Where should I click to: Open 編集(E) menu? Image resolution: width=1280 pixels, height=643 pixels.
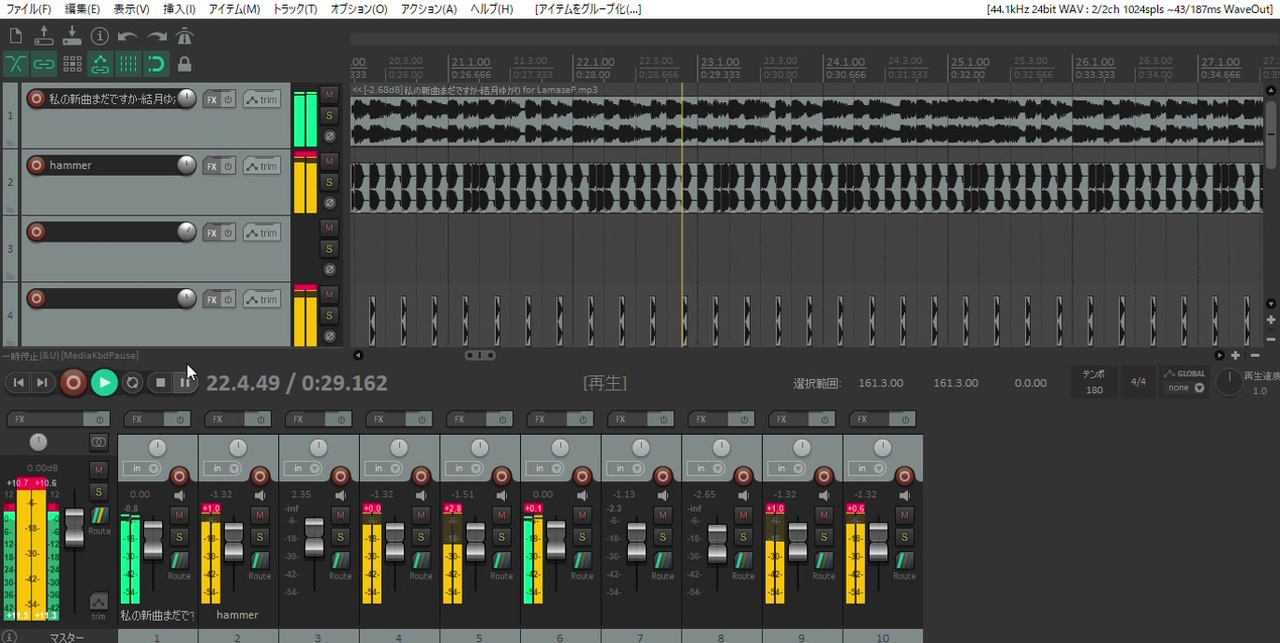pos(82,9)
